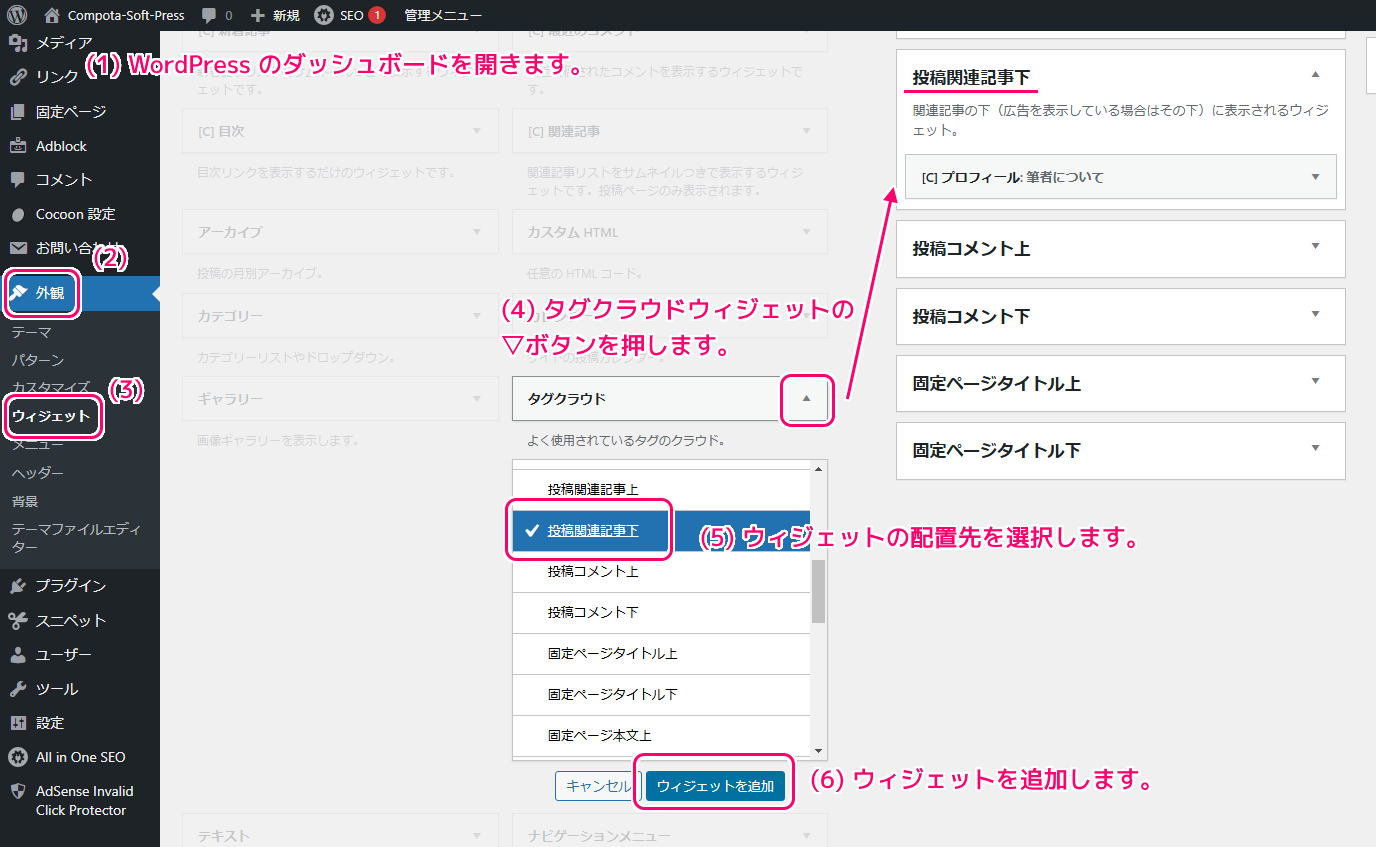
Task: Click the area list scrollbar thumb
Action: pos(818,591)
